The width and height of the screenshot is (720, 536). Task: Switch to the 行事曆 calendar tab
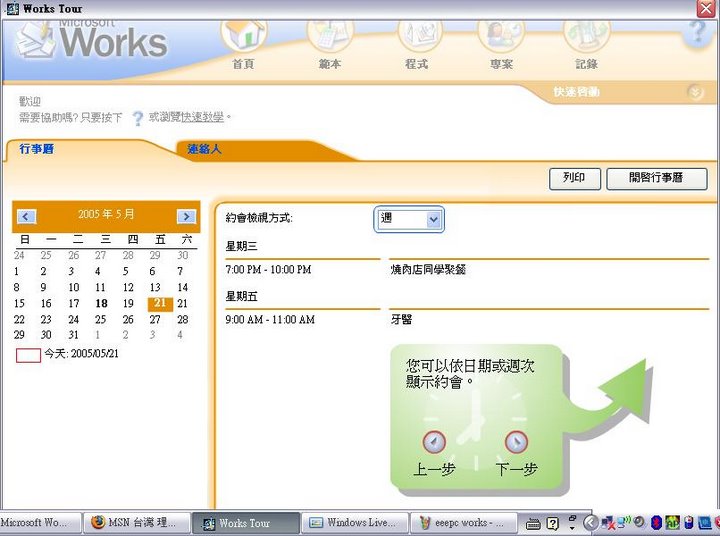(x=37, y=149)
